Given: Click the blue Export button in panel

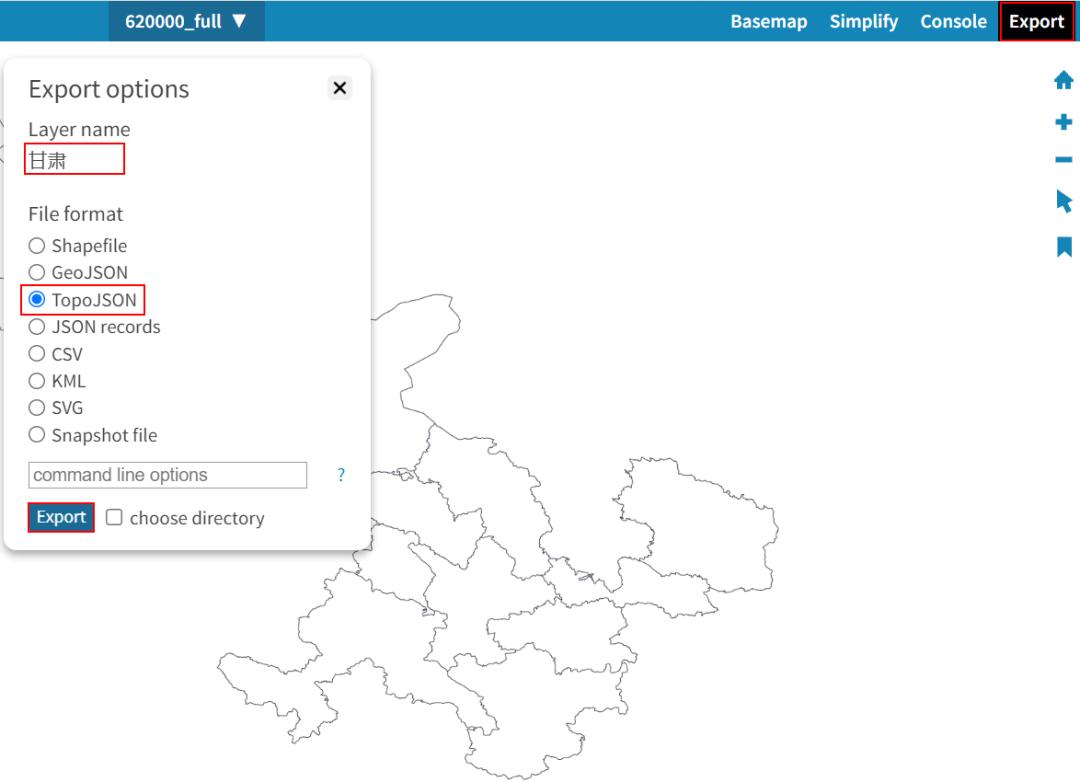Looking at the screenshot, I should tap(61, 517).
